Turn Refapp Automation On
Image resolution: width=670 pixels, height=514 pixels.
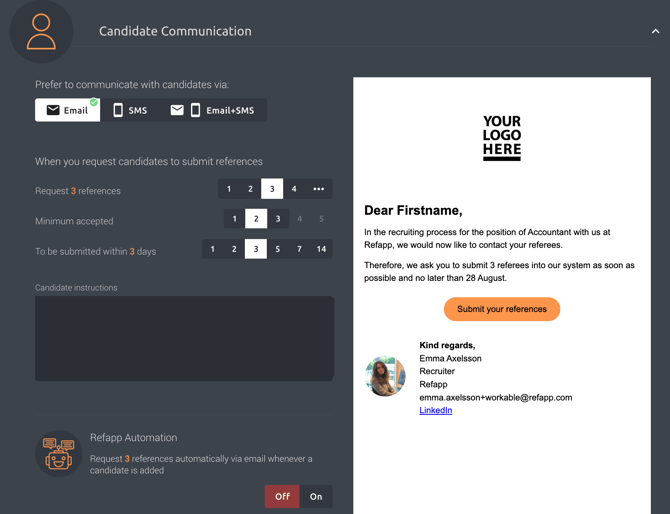click(x=316, y=496)
